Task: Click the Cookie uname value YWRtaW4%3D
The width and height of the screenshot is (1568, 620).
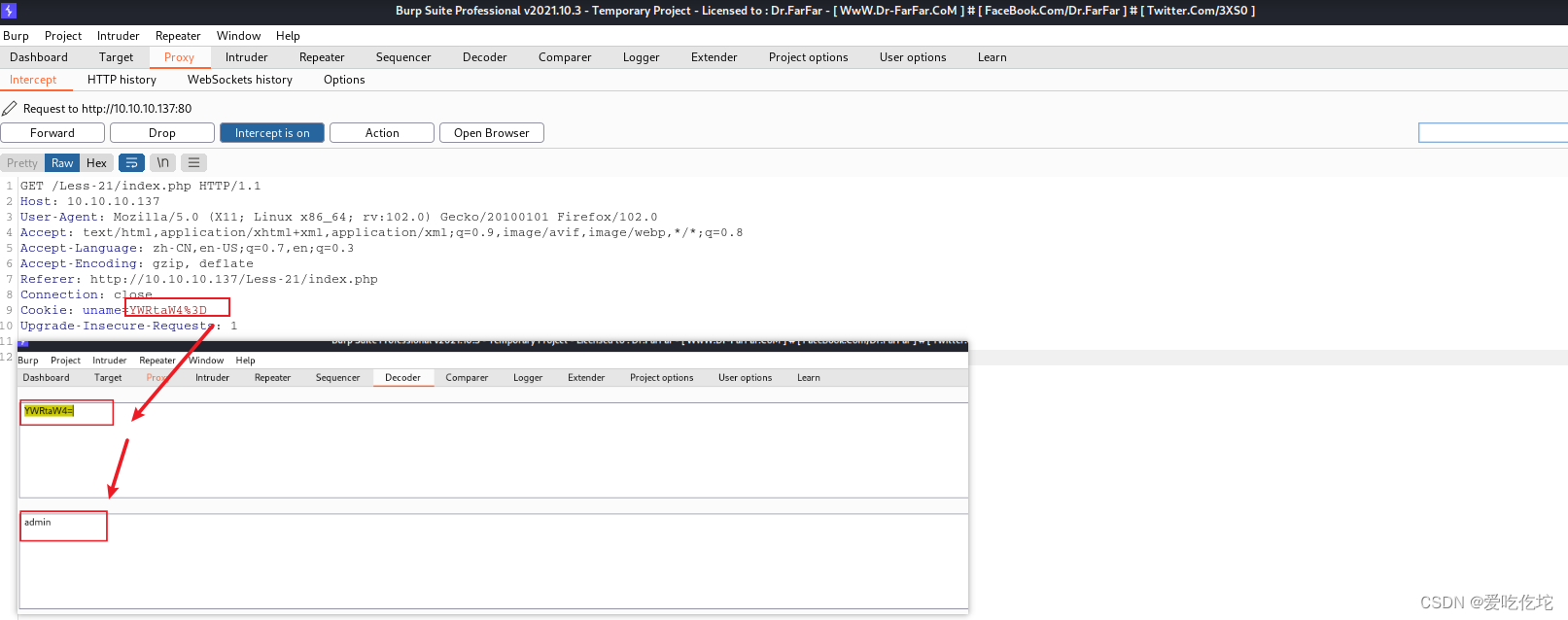Action: 168,310
